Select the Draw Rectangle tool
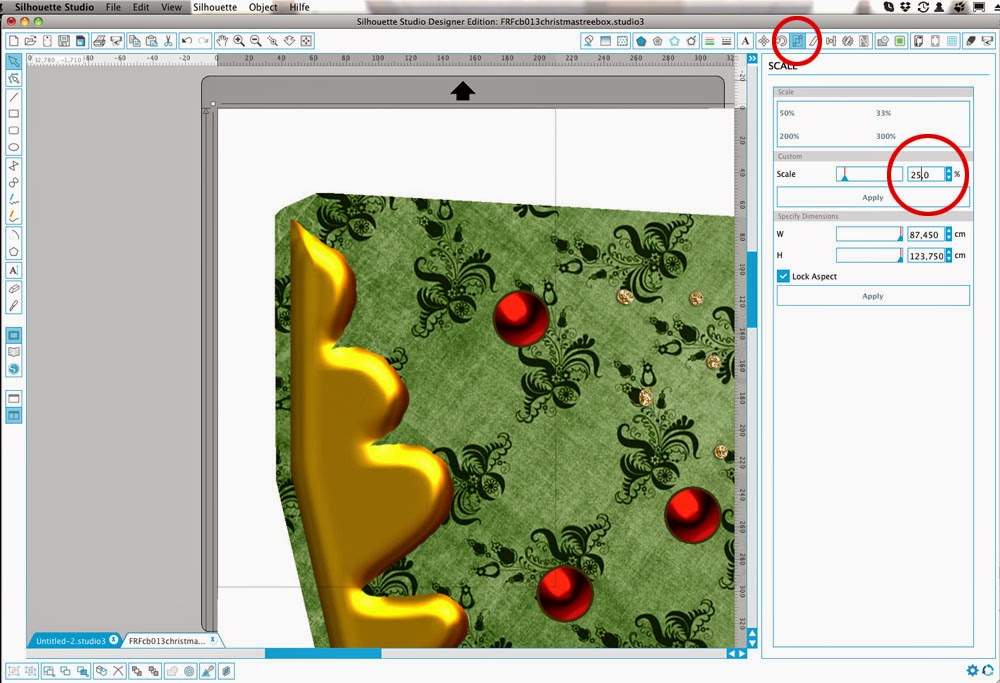Screen dimensions: 1000x683 click(13, 114)
